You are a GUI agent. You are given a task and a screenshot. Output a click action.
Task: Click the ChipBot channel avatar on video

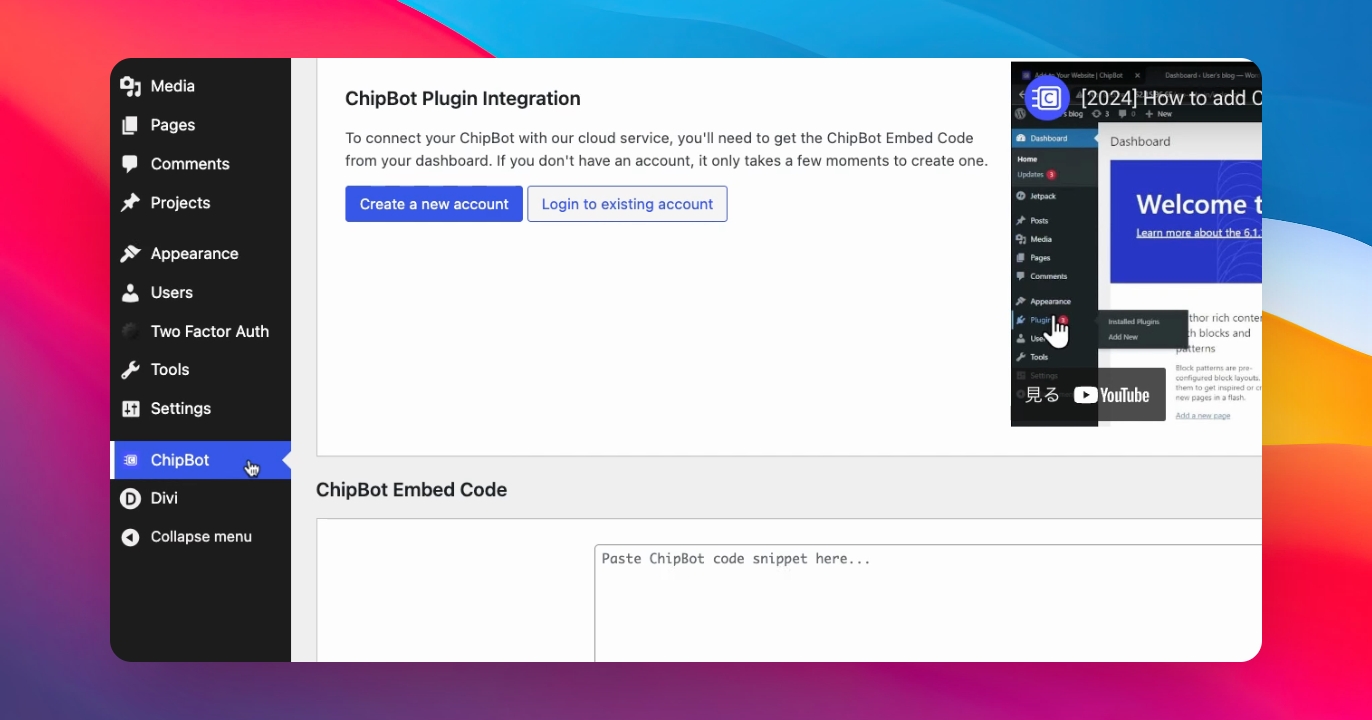point(1047,98)
